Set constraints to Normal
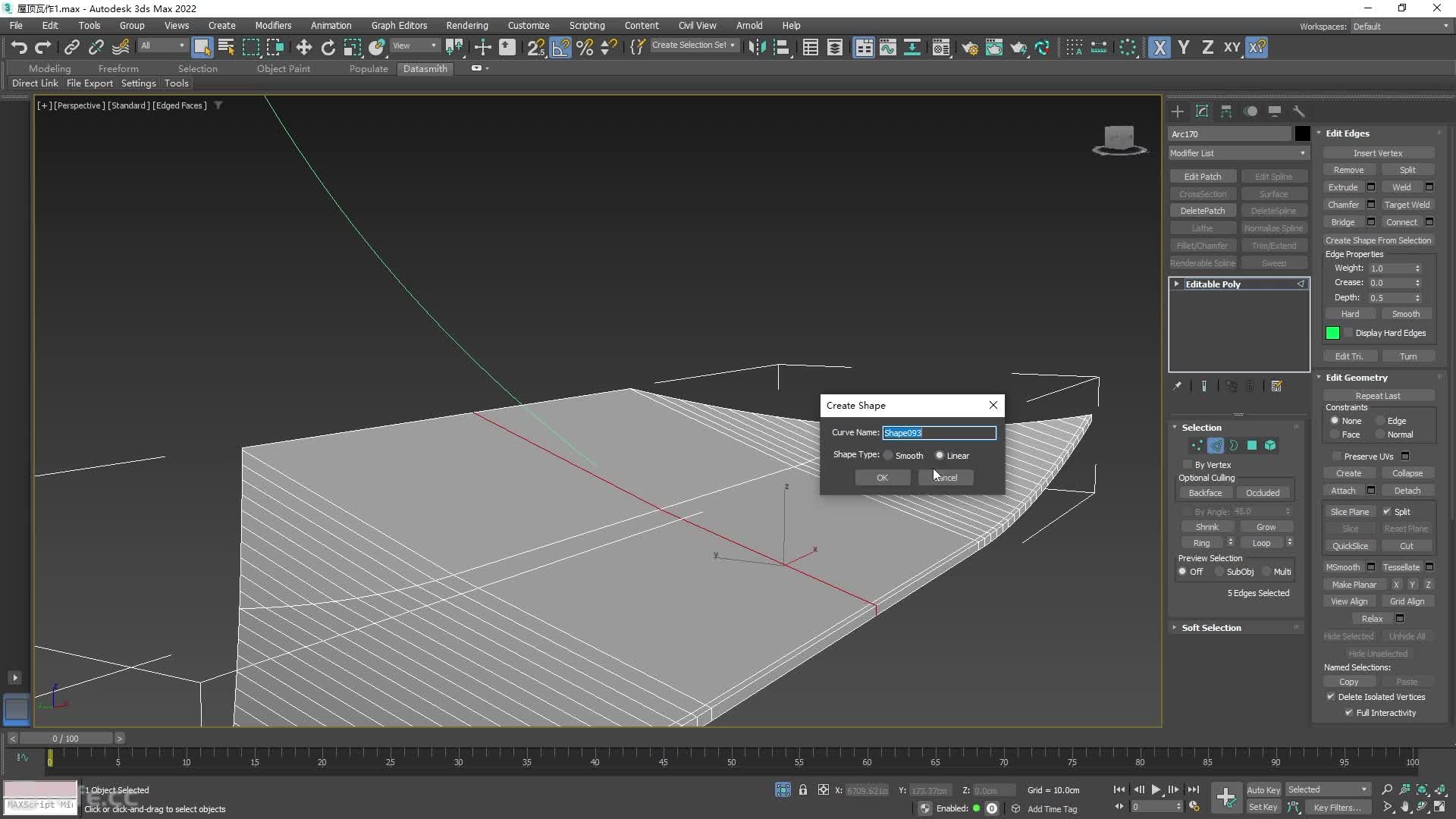This screenshot has width=1456, height=819. coord(1380,435)
